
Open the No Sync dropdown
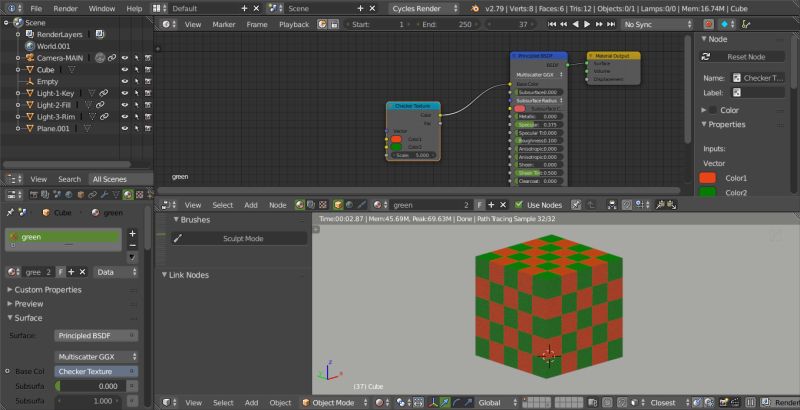click(x=658, y=24)
